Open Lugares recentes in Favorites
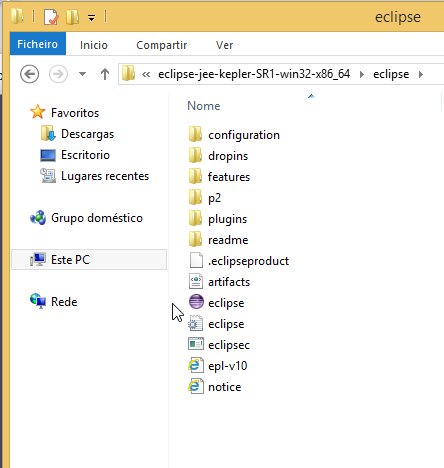This screenshot has height=468, width=444. pos(105,176)
